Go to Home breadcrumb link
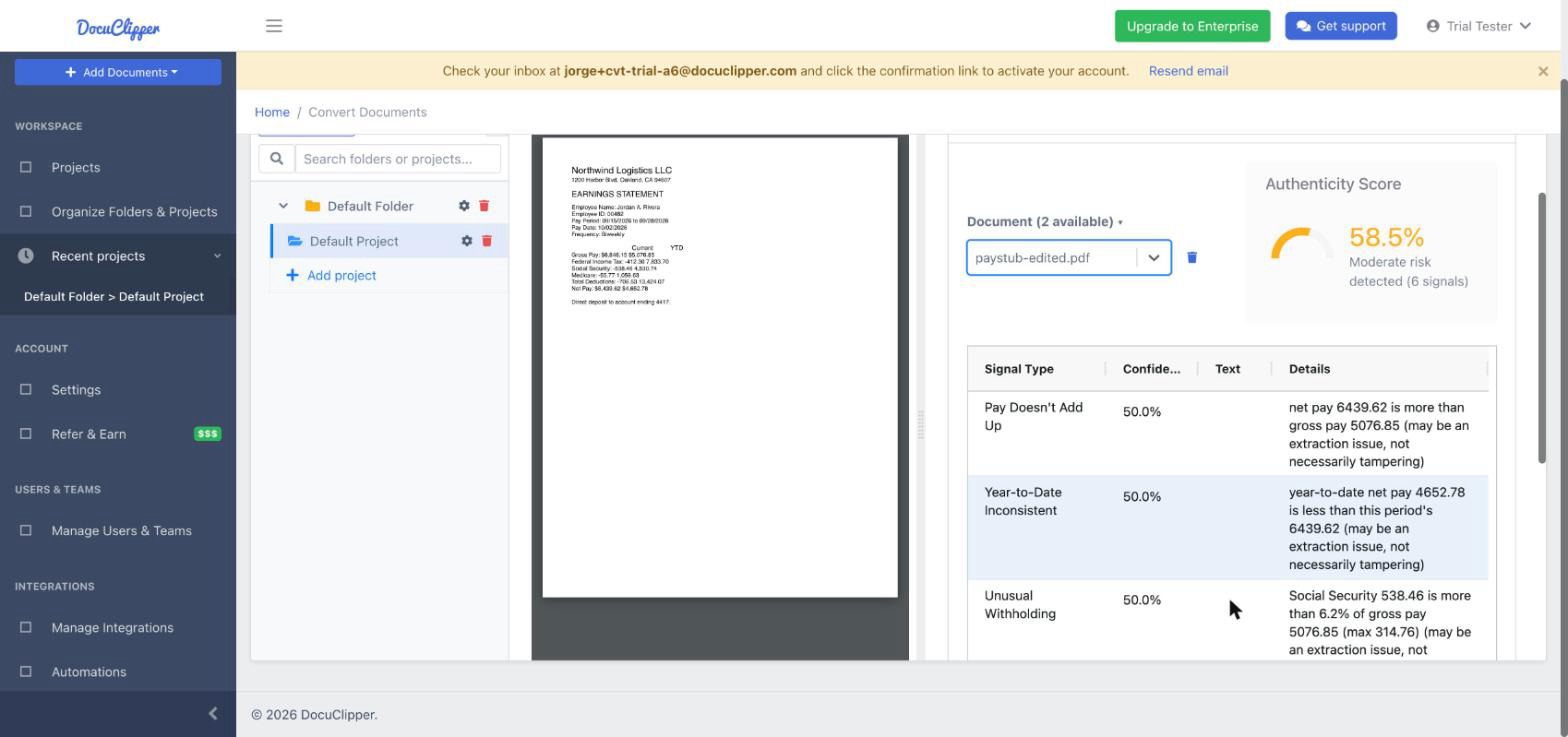Screen dimensions: 1568x737 pyautogui.click(x=272, y=112)
